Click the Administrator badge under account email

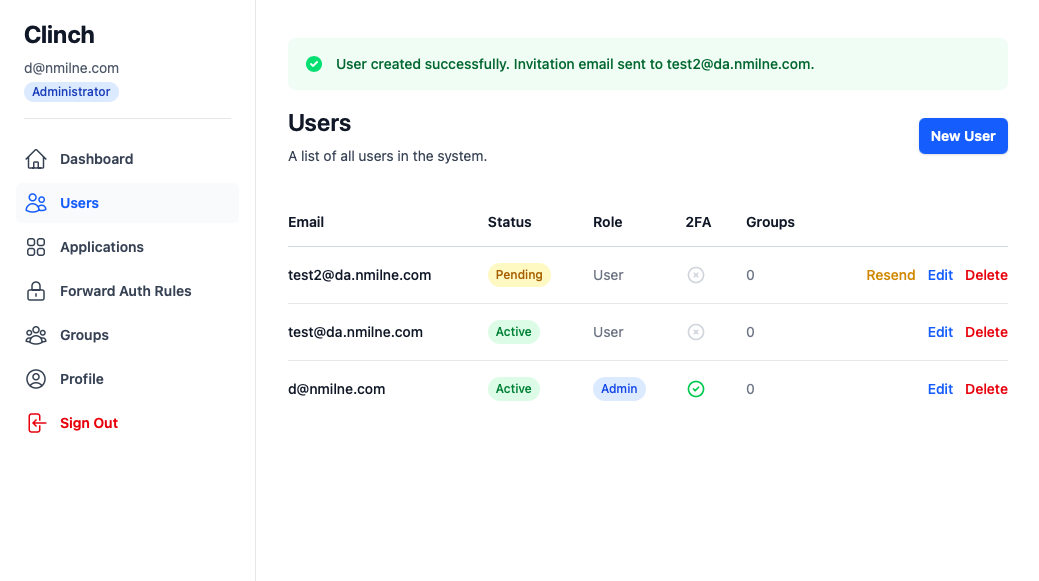pos(71,92)
